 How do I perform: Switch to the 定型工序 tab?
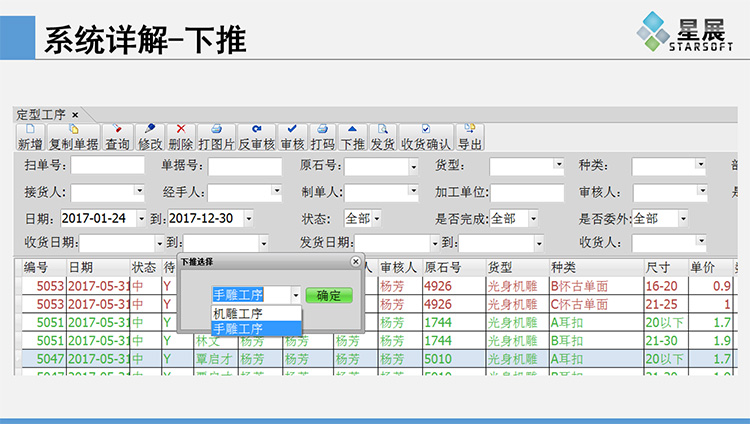pyautogui.click(x=41, y=114)
